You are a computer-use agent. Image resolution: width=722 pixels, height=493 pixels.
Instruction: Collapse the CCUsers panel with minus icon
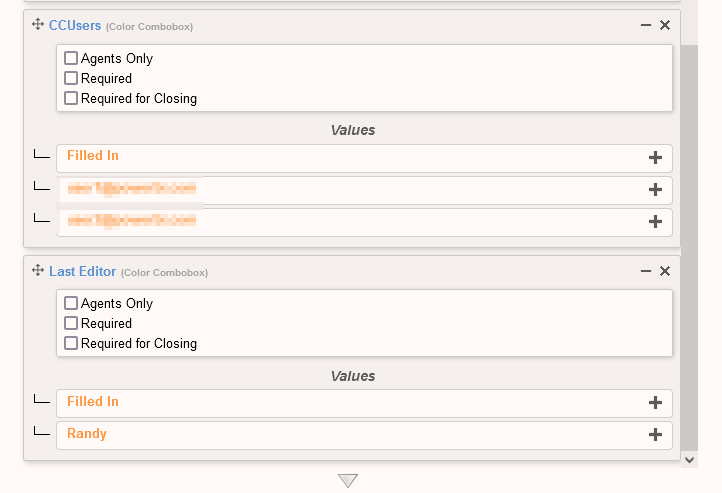coord(646,25)
